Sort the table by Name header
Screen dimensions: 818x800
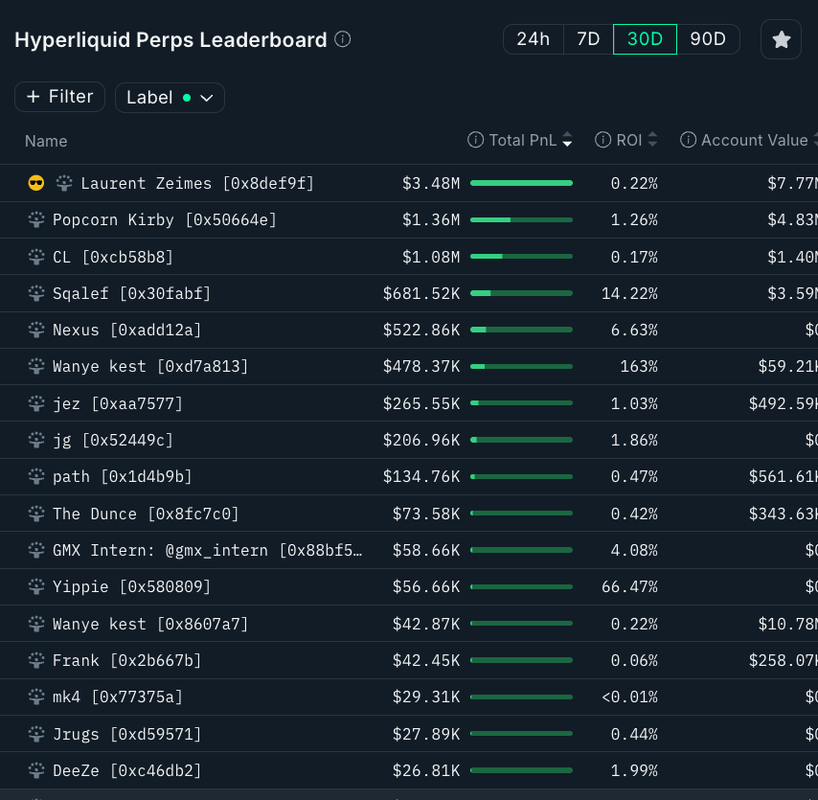[x=46, y=141]
